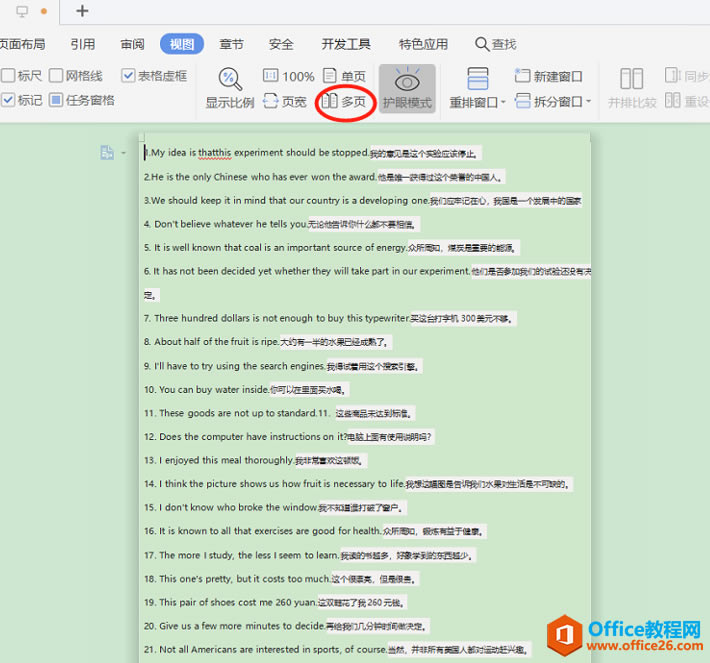The height and width of the screenshot is (663, 710).
Task: Click line 'We should keep it in mind'
Action: click(x=363, y=201)
